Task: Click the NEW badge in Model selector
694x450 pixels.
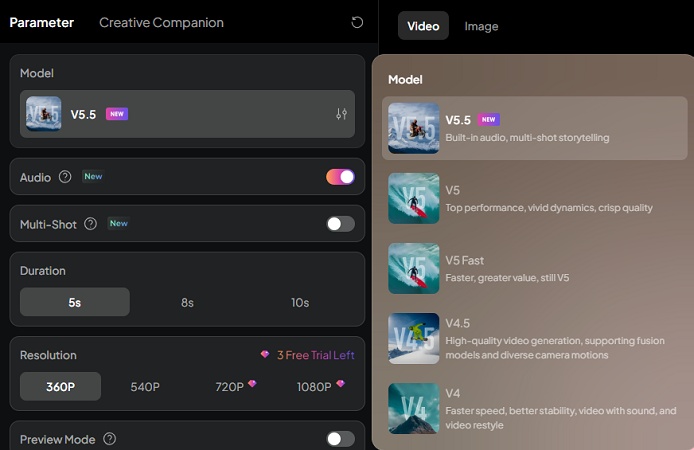Action: tap(117, 114)
